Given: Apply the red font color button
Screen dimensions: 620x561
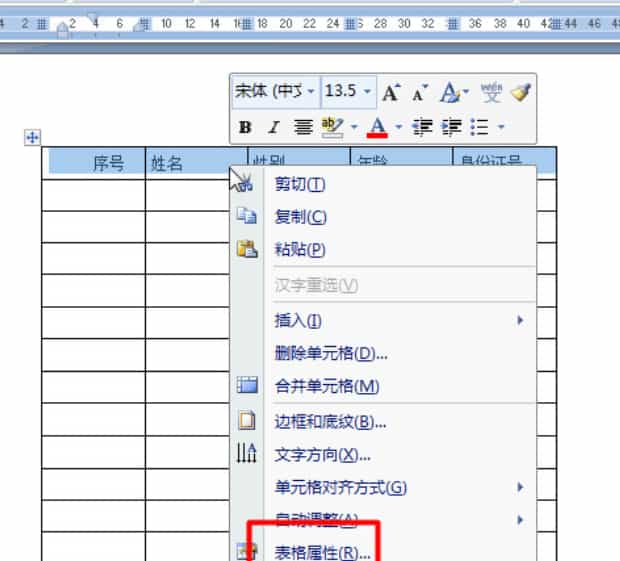Looking at the screenshot, I should click(x=378, y=127).
